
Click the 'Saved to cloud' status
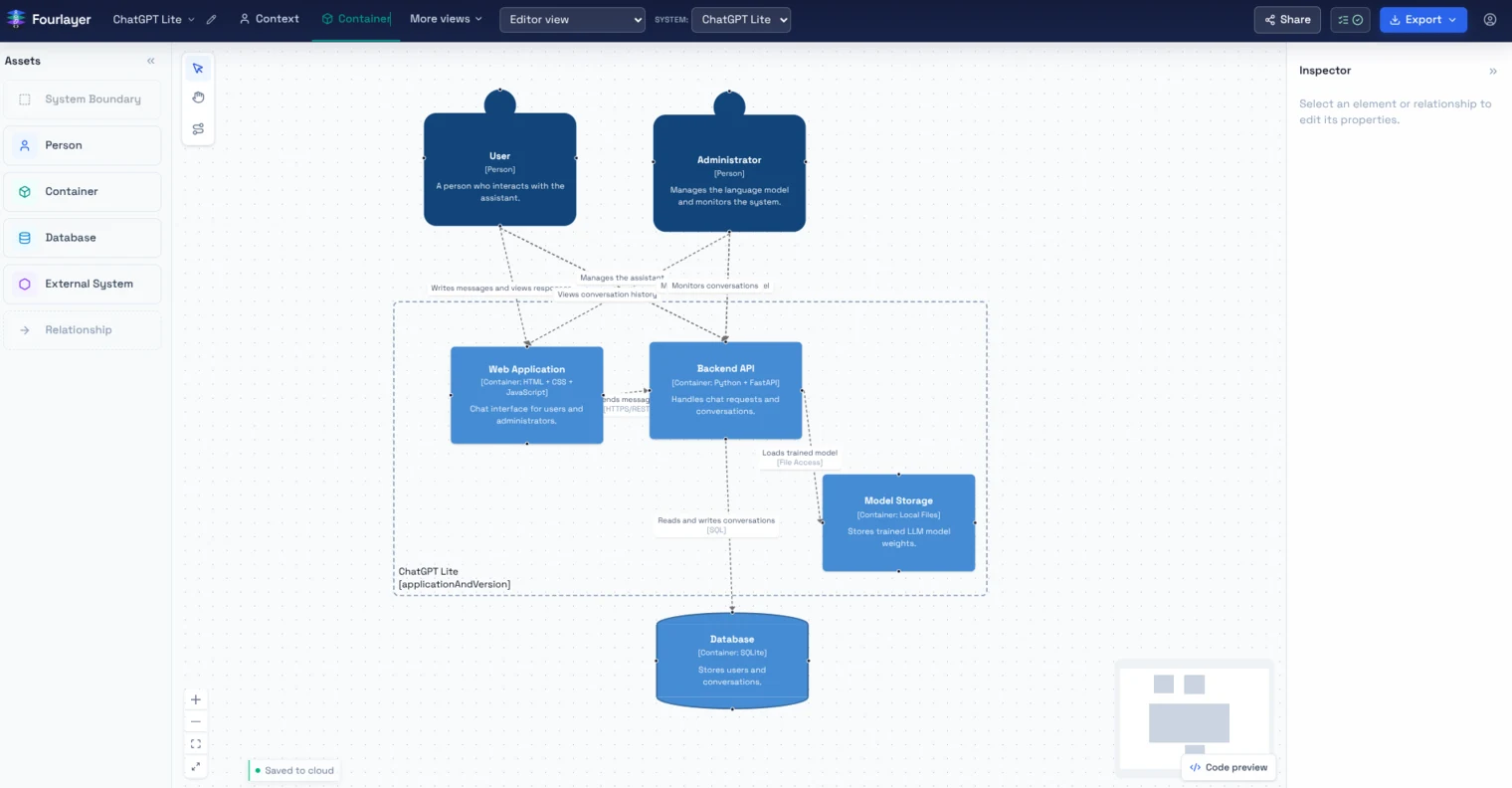click(294, 770)
